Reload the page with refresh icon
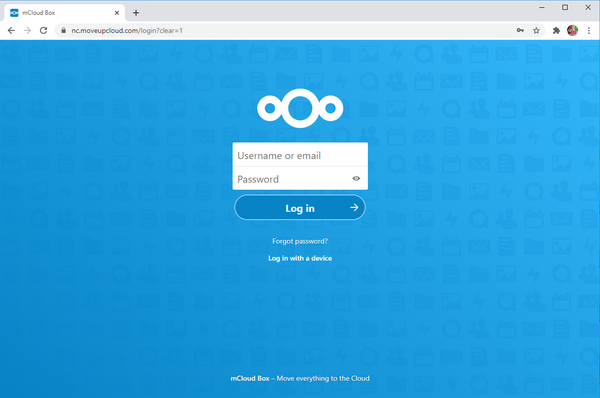The width and height of the screenshot is (600, 398). pos(44,31)
